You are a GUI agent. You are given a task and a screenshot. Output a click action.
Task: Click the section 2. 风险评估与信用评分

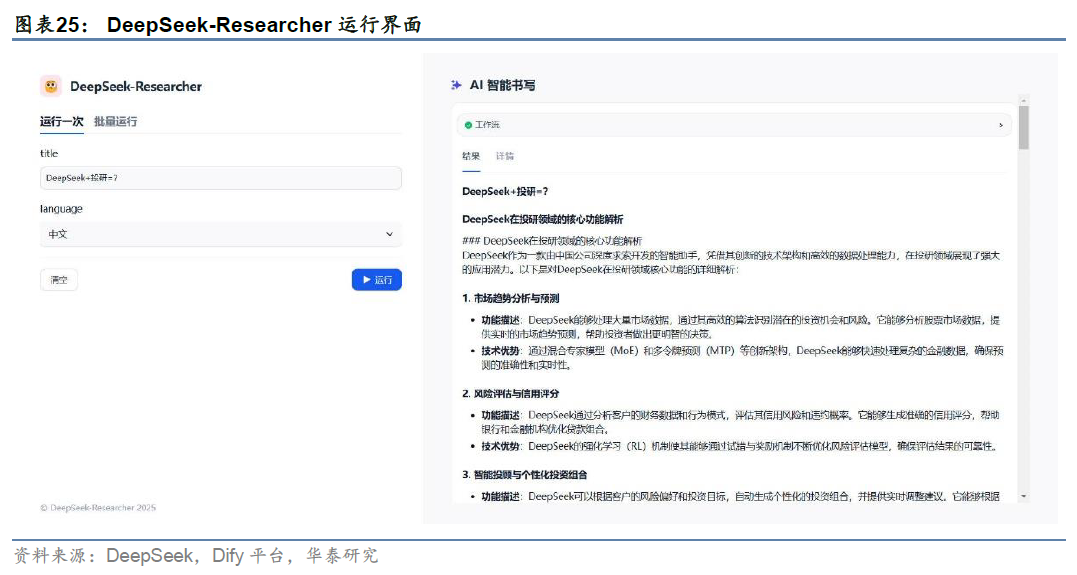coord(511,394)
